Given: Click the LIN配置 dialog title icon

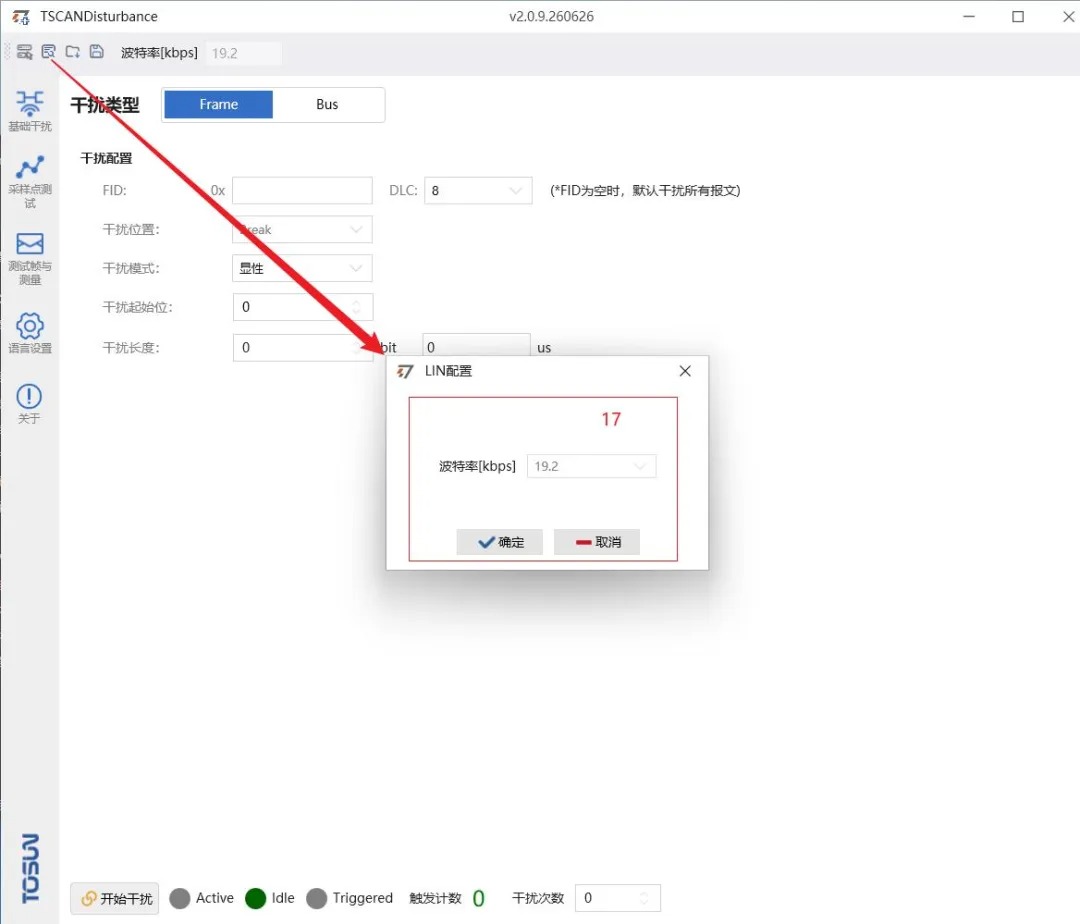Looking at the screenshot, I should [405, 371].
